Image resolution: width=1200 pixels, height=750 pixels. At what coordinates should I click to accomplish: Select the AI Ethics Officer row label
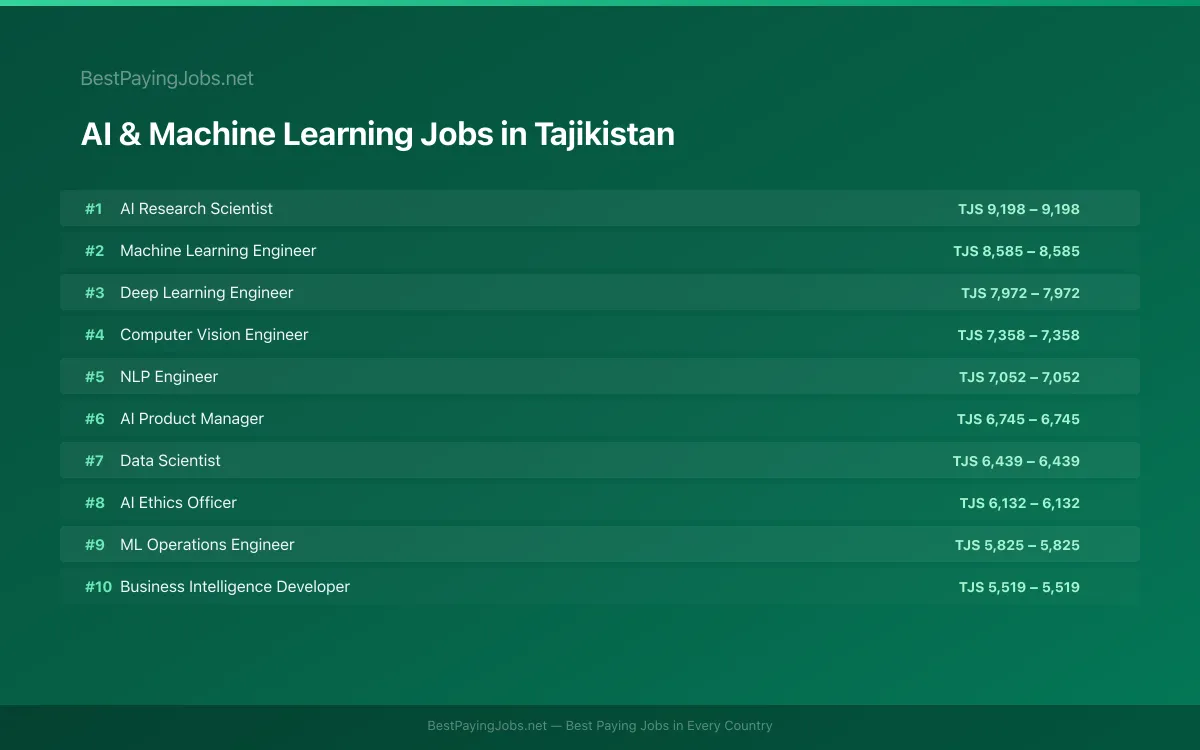point(178,503)
